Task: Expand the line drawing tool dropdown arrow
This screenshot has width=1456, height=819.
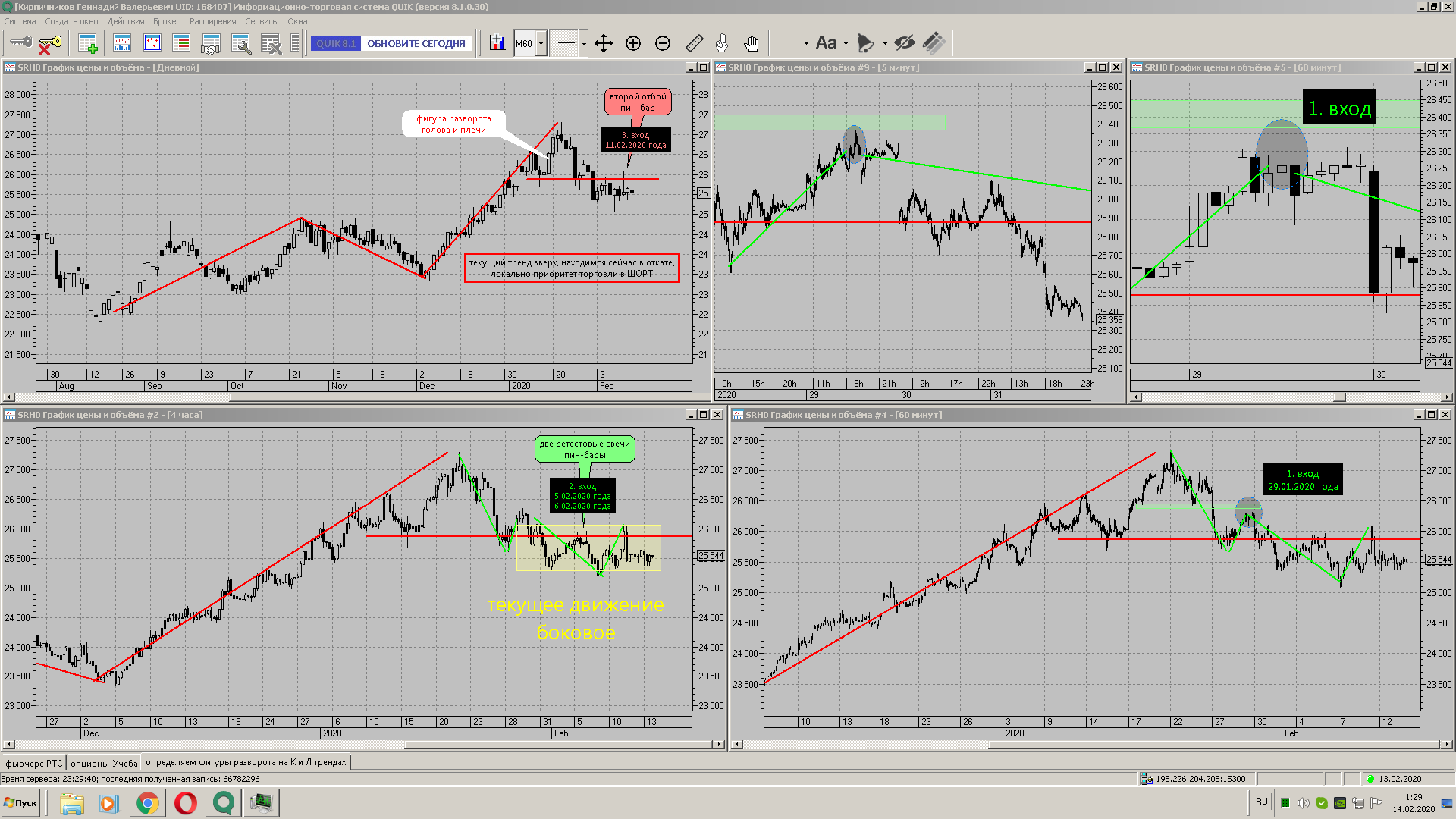Action: click(805, 44)
